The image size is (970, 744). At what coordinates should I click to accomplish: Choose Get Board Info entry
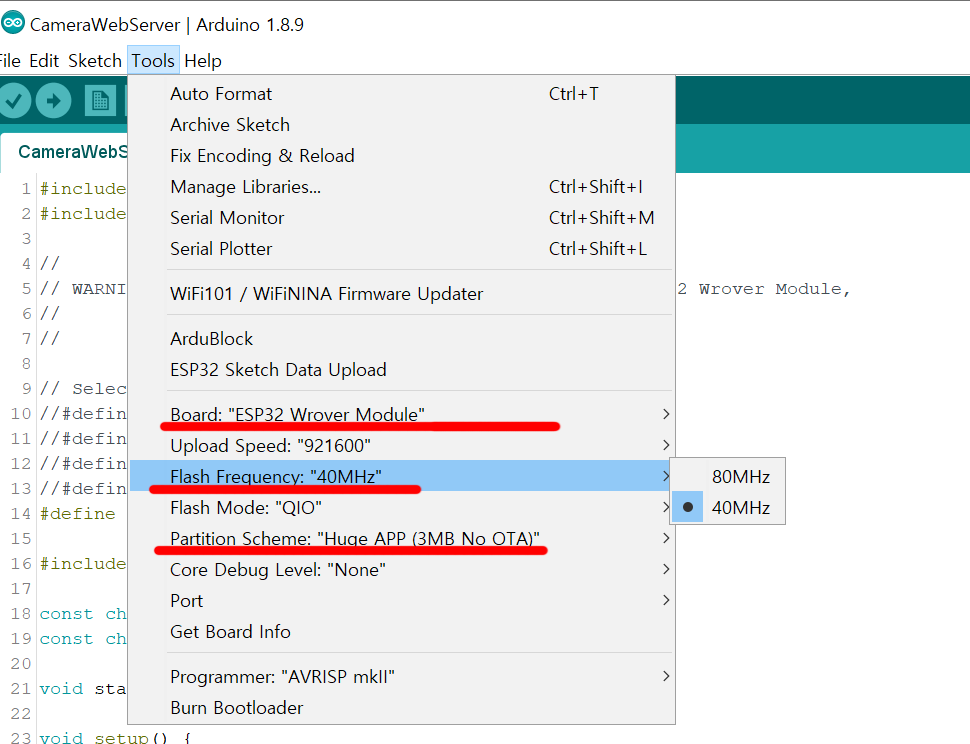(401, 631)
